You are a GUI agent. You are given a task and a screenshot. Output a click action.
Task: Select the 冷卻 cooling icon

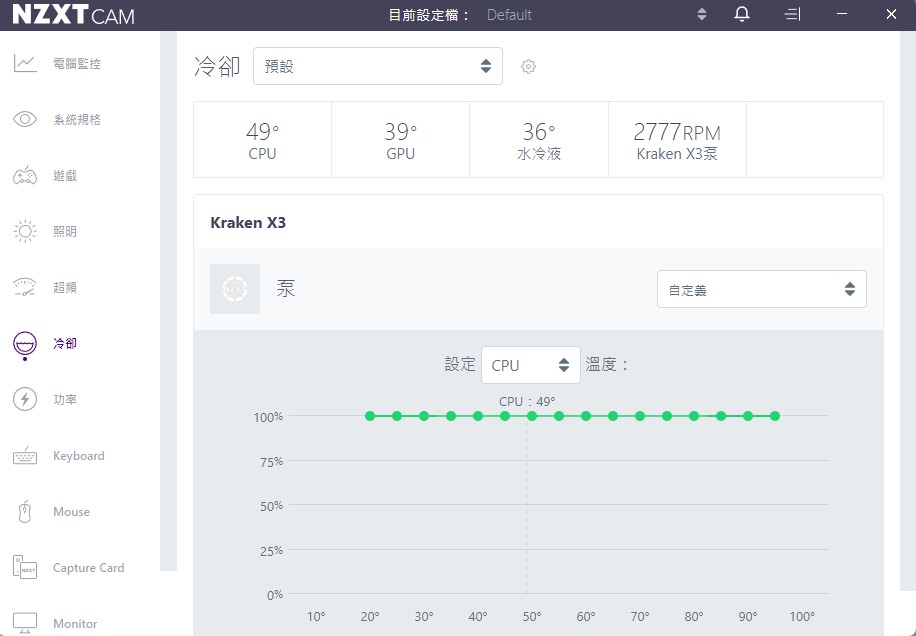[25, 345]
